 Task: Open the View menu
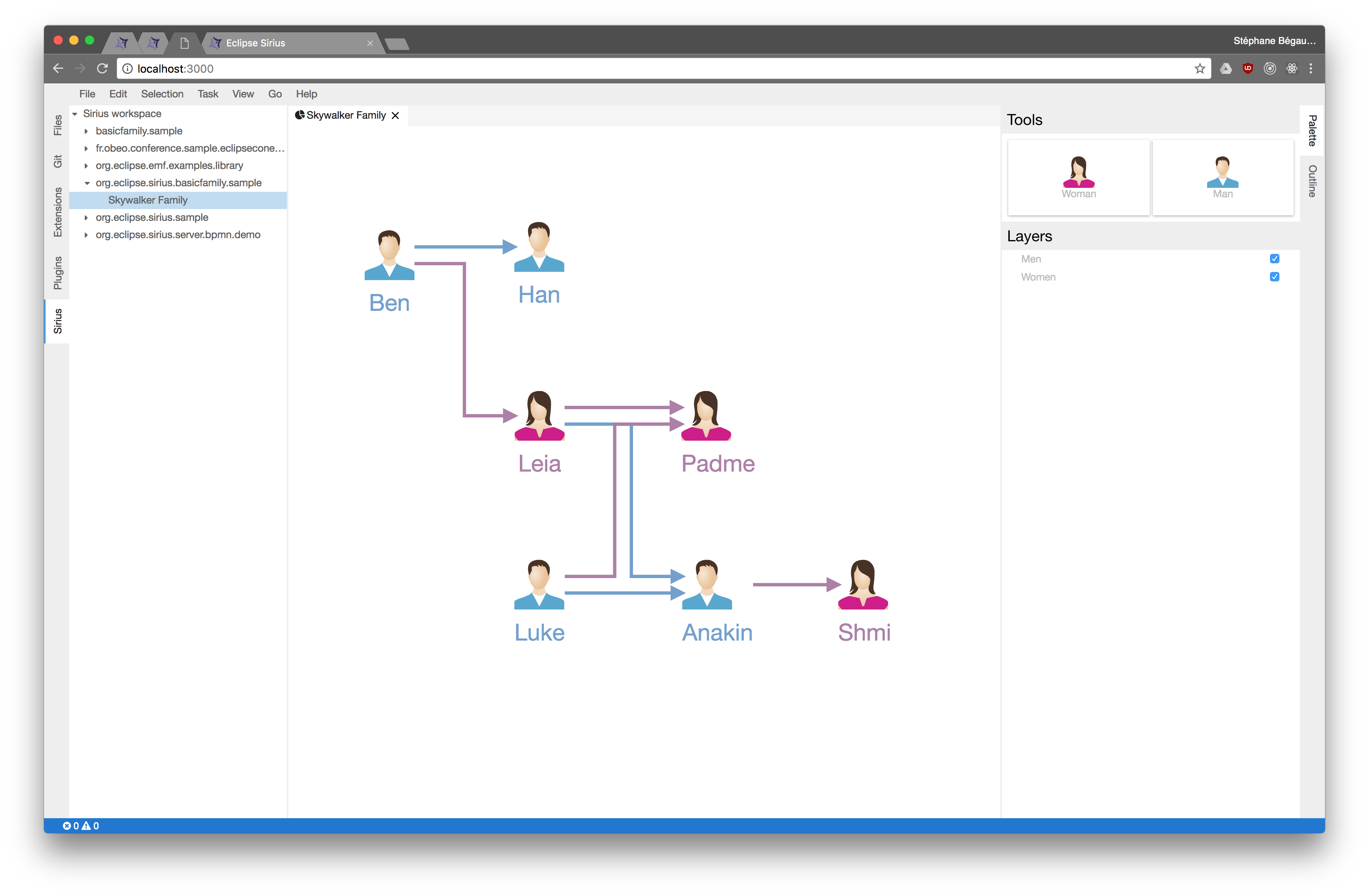pos(243,94)
